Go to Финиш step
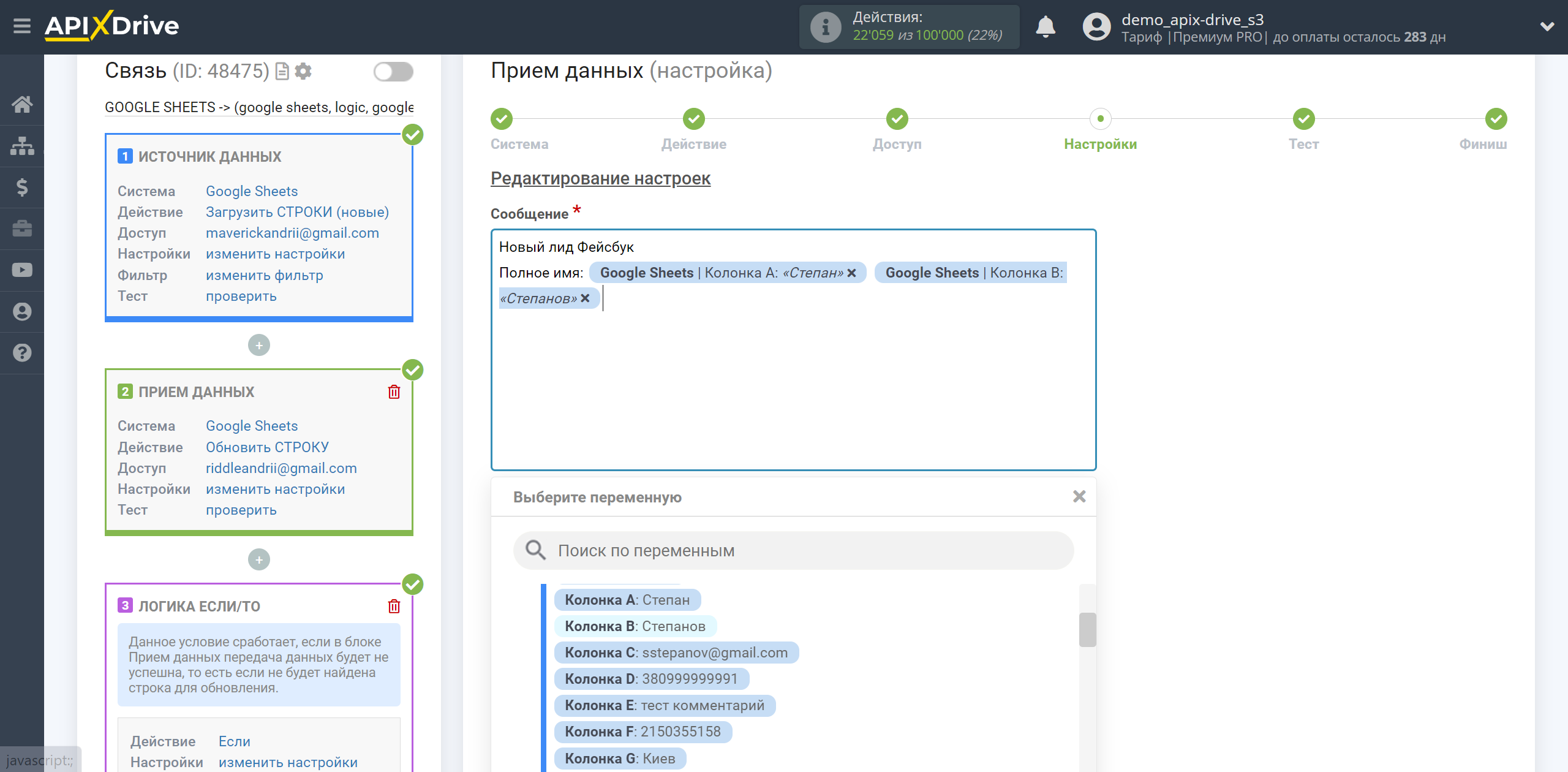The height and width of the screenshot is (772, 1568). [1496, 119]
